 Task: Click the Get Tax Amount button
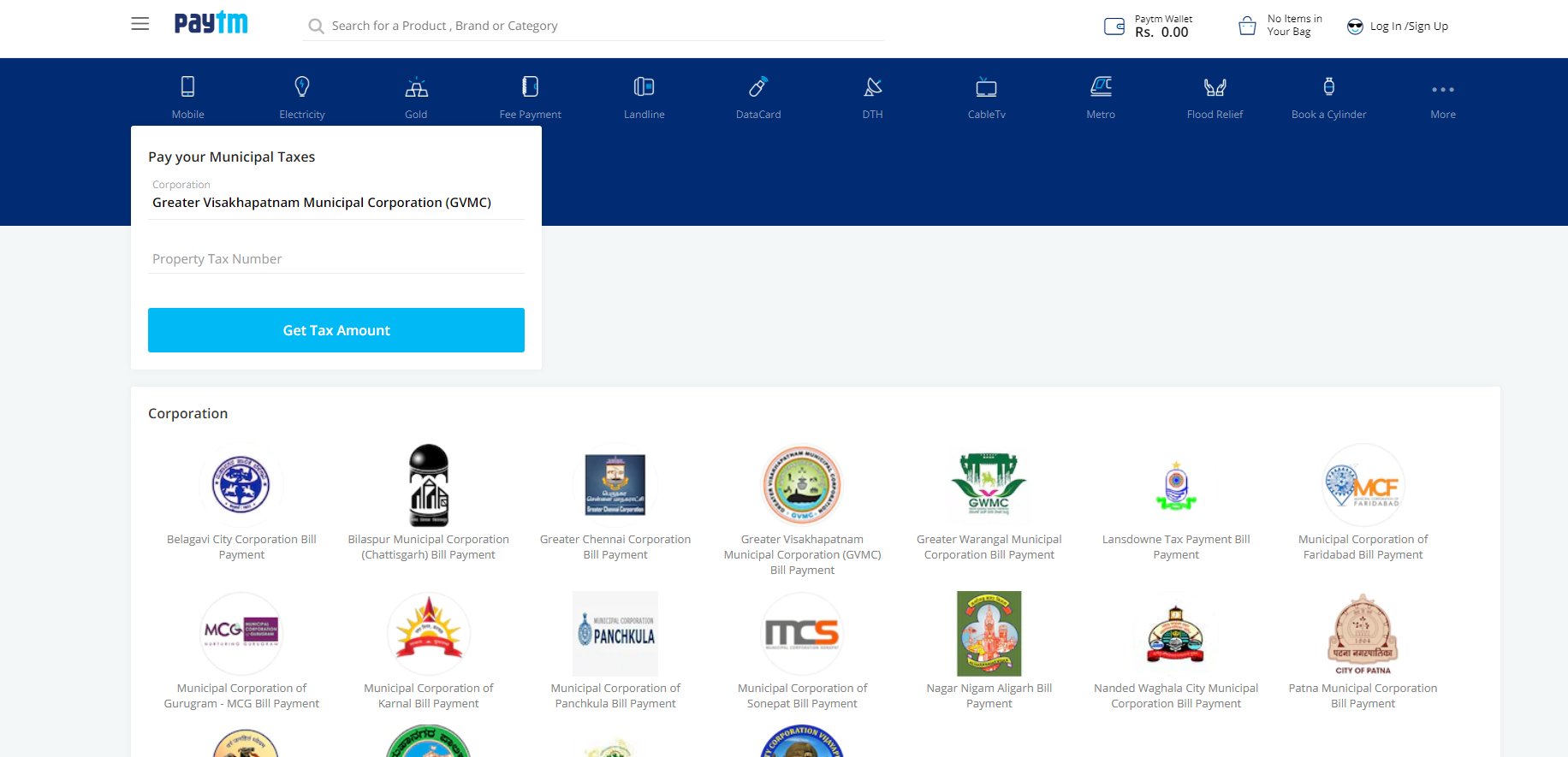tap(336, 330)
